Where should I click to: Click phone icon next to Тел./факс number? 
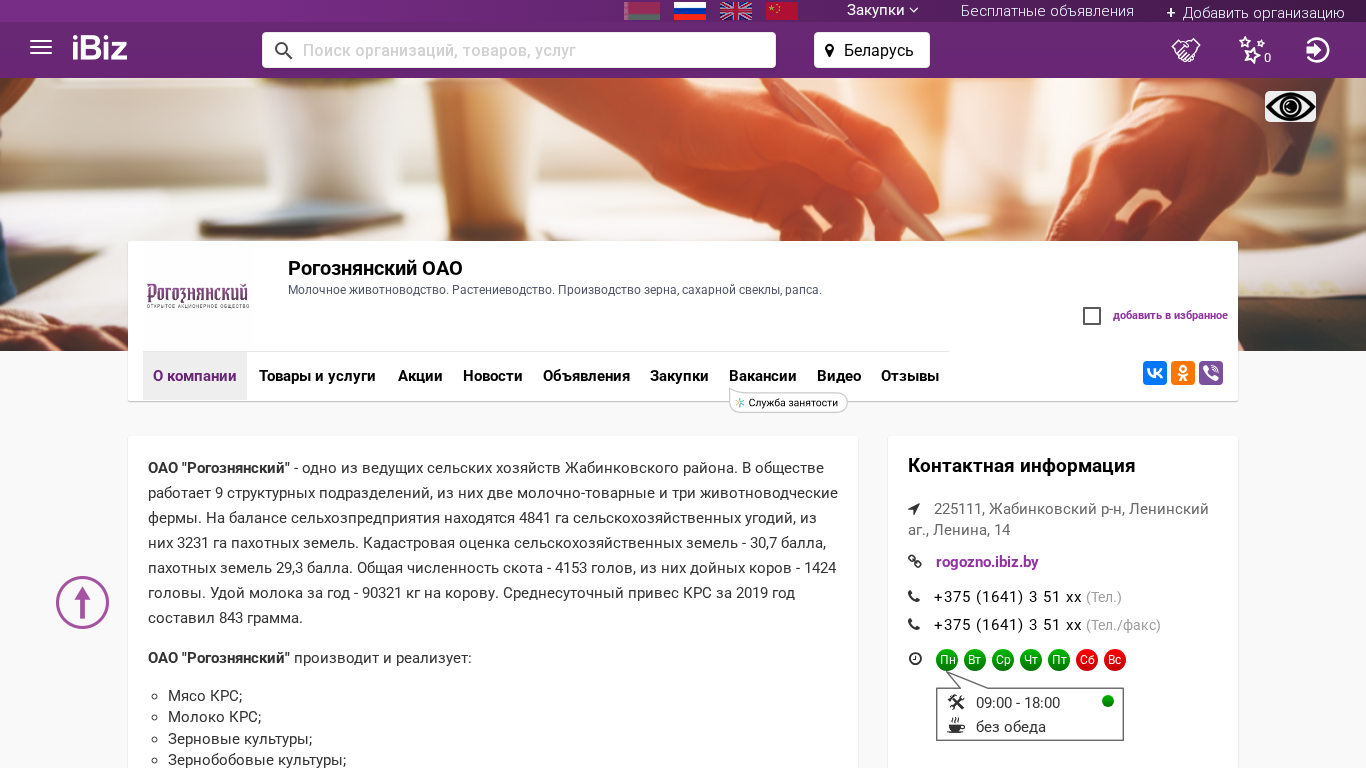click(914, 625)
